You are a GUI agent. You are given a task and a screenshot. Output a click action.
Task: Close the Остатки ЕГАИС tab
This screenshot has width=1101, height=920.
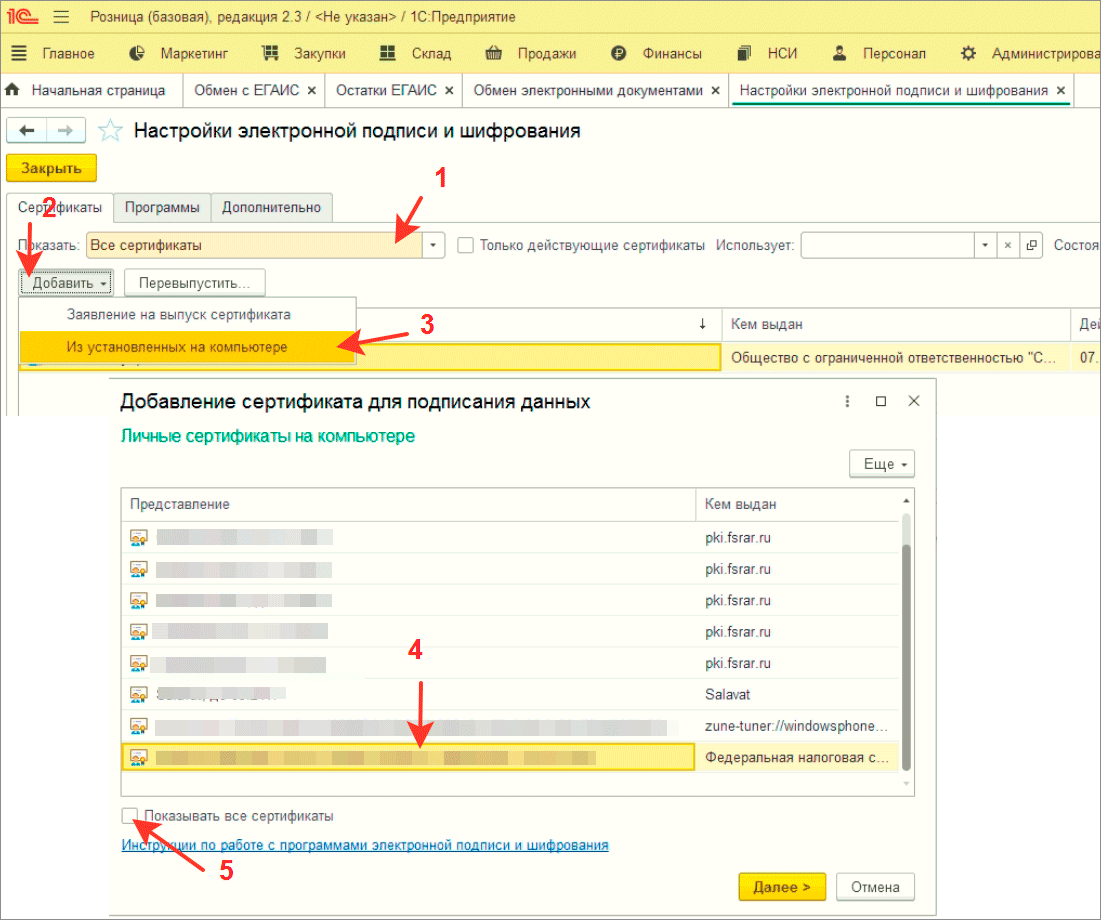449,91
